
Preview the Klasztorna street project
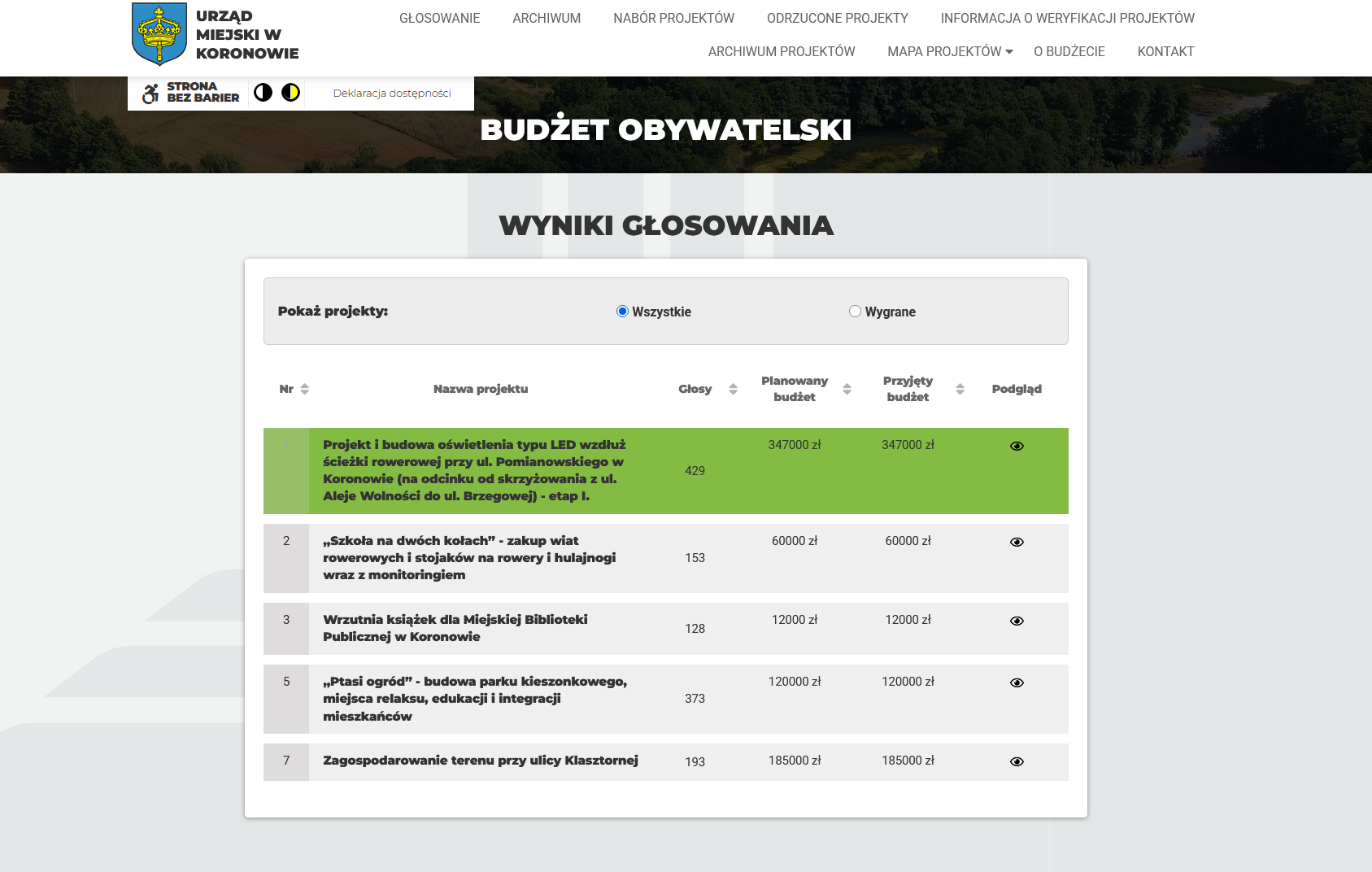[1017, 762]
